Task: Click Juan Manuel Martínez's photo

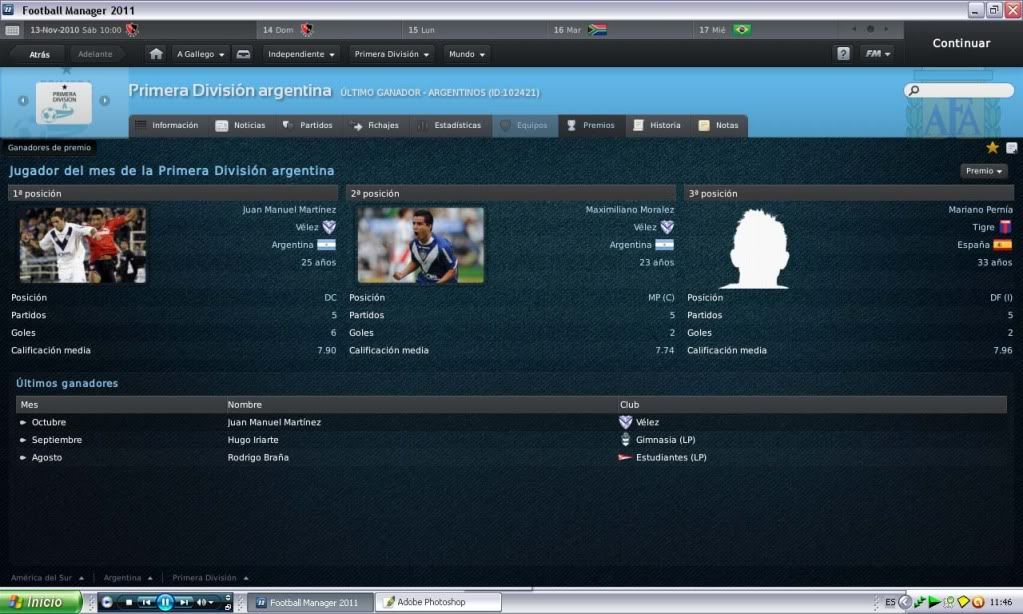Action: 83,245
